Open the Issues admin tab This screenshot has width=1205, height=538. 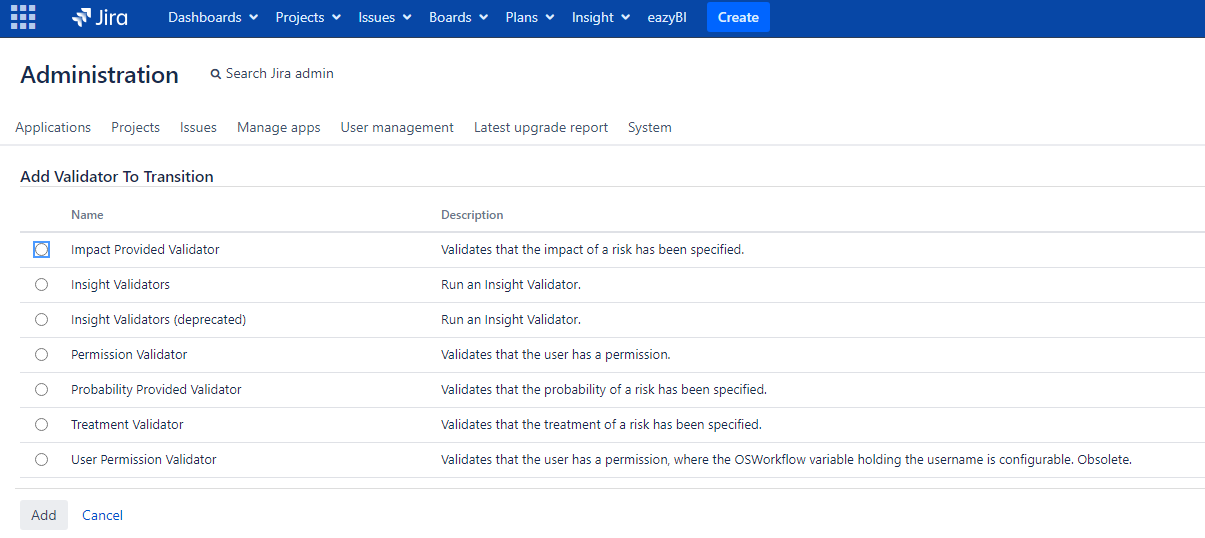click(x=198, y=127)
